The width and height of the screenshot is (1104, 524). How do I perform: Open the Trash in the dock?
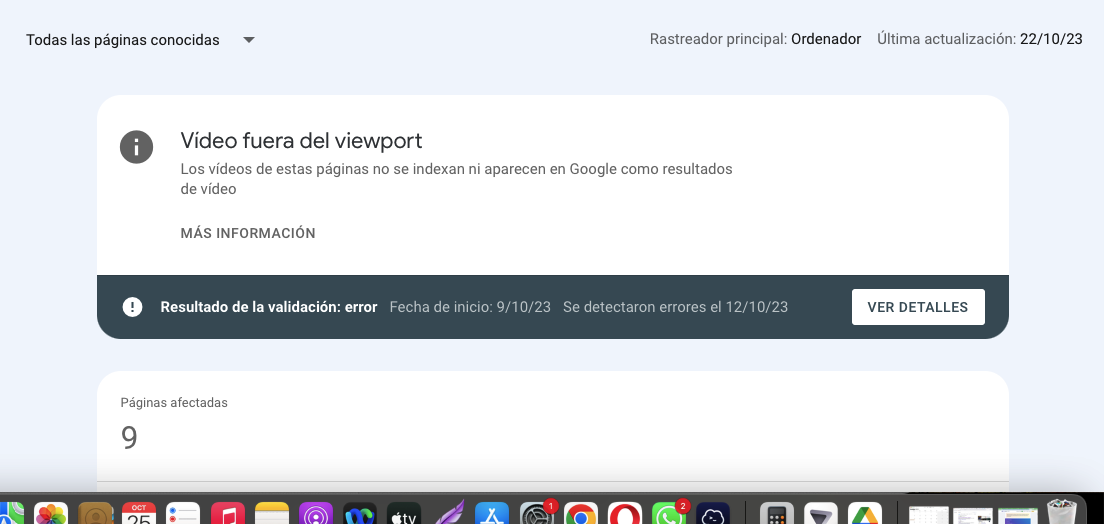(x=1062, y=513)
